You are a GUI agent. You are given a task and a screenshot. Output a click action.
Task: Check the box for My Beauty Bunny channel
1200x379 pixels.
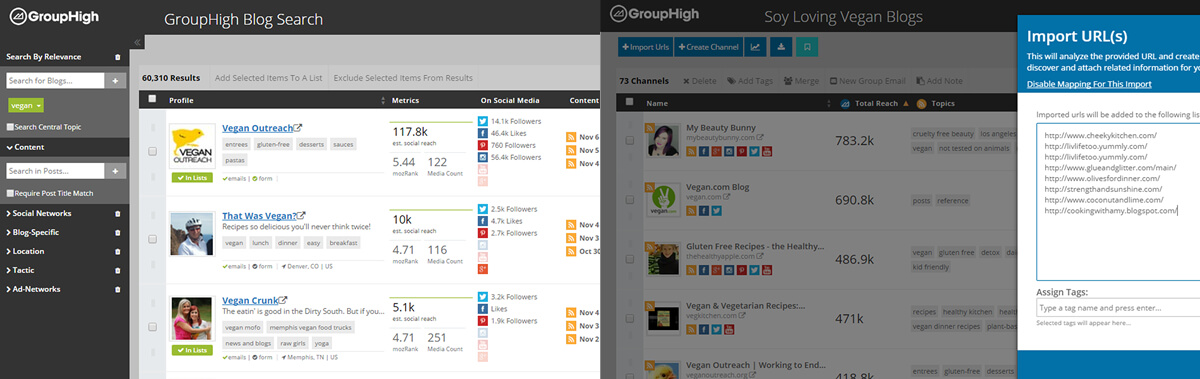click(630, 140)
